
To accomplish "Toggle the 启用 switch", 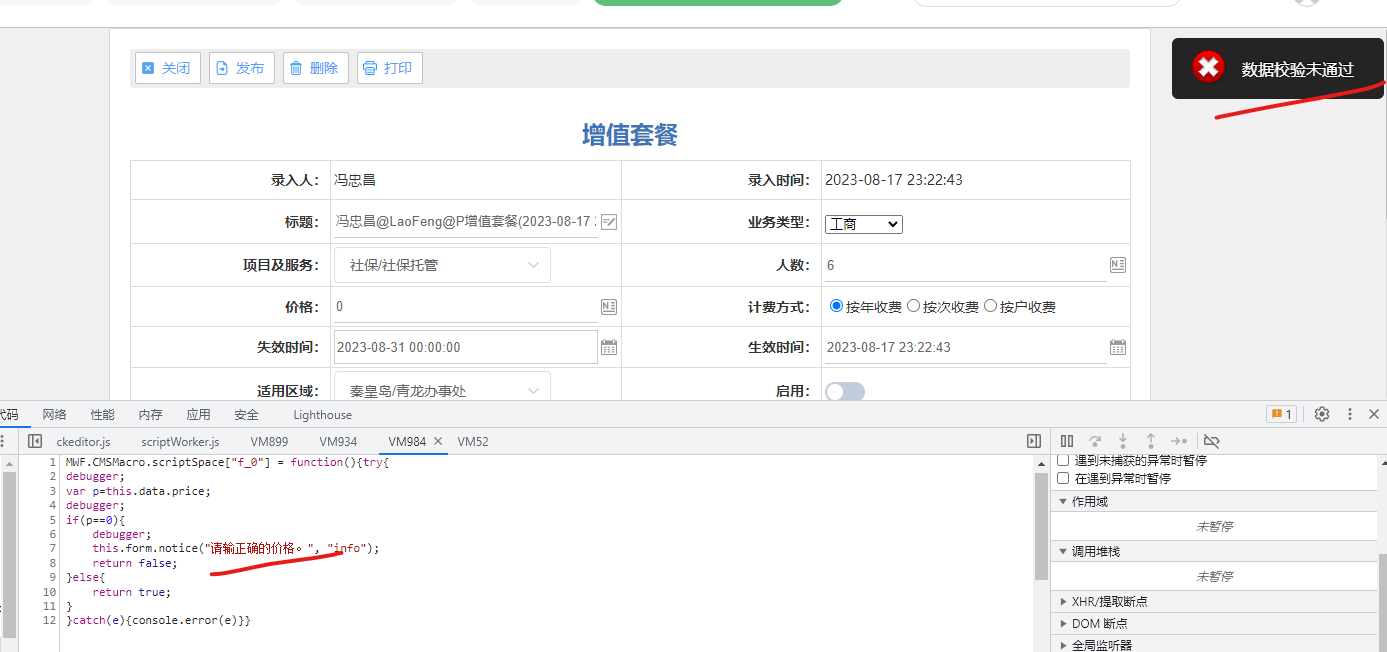I will click(x=845, y=391).
